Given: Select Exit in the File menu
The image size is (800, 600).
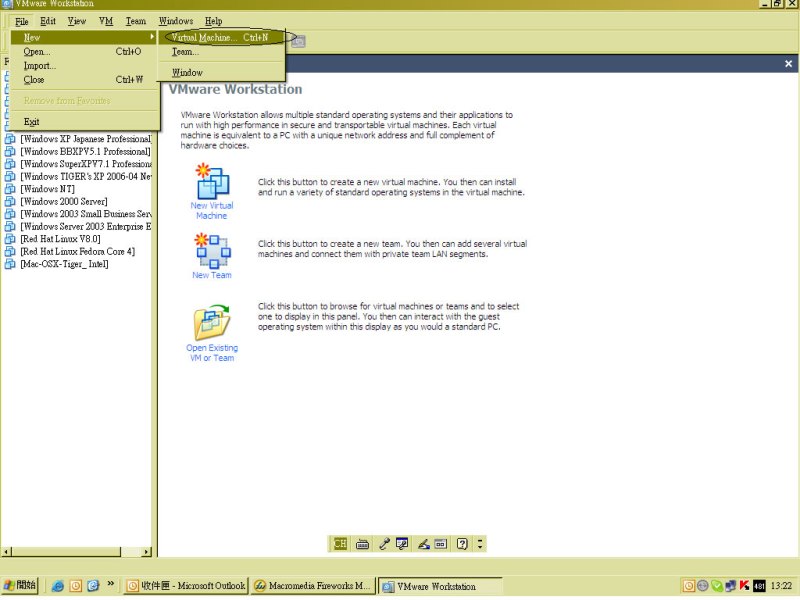Looking at the screenshot, I should pyautogui.click(x=83, y=121).
